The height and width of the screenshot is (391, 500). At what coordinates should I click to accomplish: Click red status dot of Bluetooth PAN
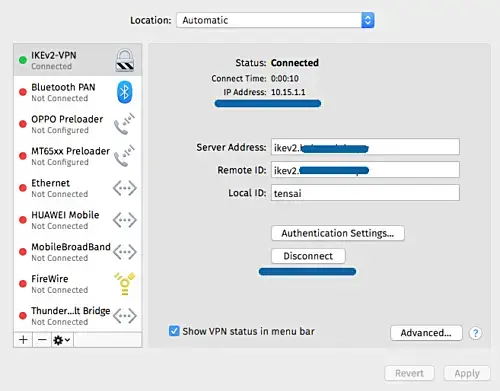click(x=23, y=92)
